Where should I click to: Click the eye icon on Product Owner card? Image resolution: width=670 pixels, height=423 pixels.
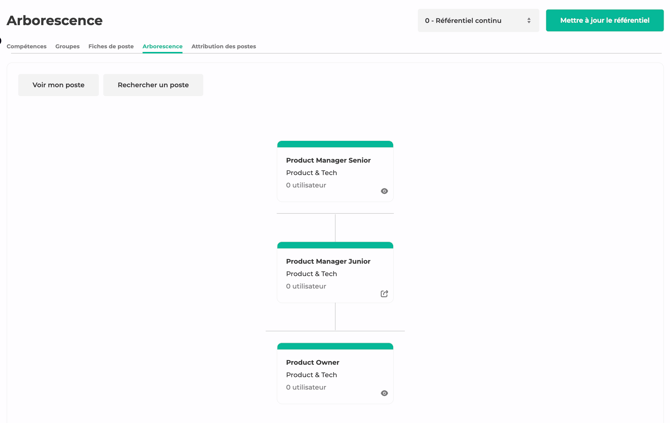pyautogui.click(x=384, y=393)
